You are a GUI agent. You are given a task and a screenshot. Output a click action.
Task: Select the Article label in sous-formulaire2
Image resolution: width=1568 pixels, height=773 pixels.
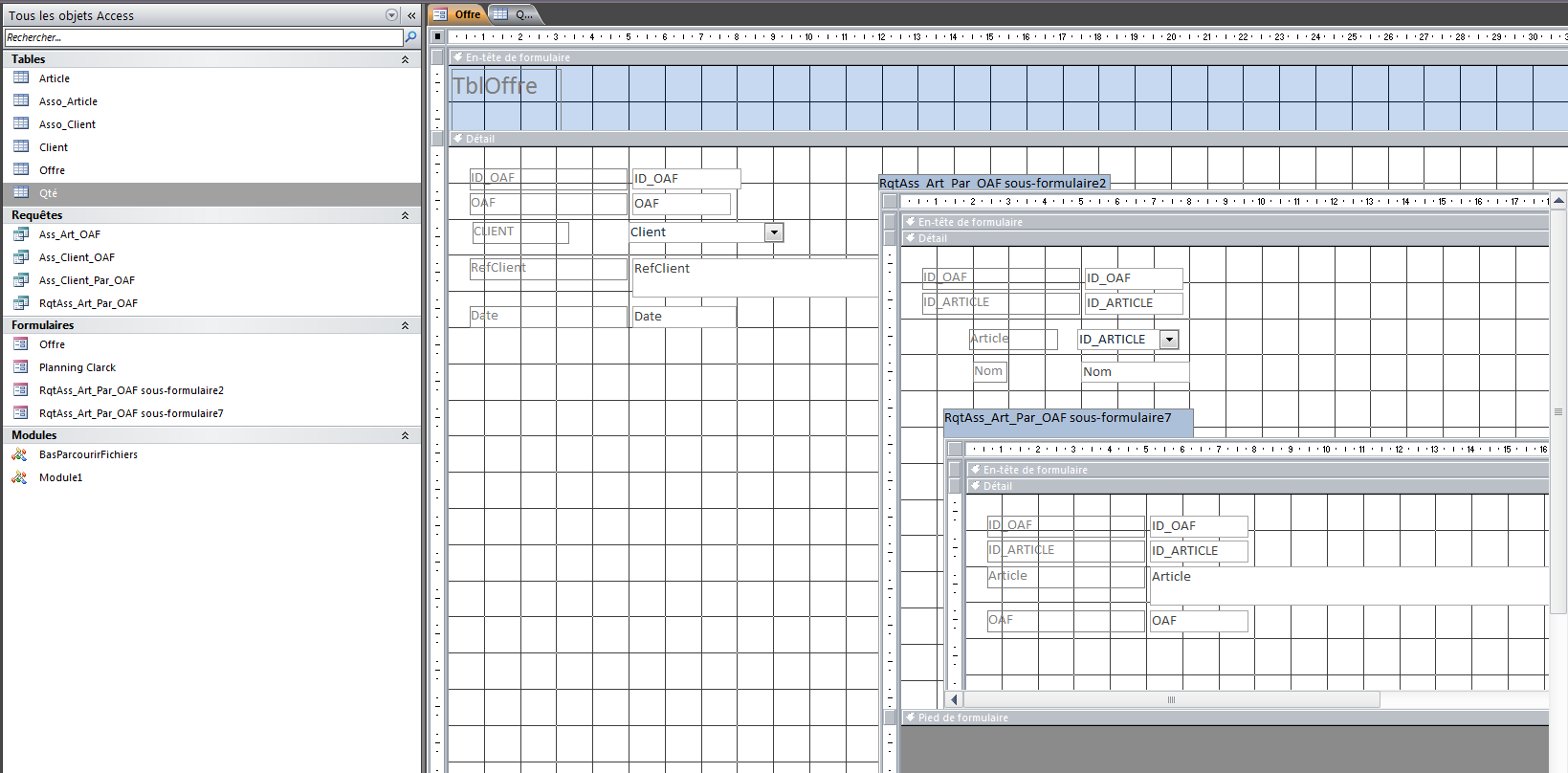click(x=1014, y=339)
